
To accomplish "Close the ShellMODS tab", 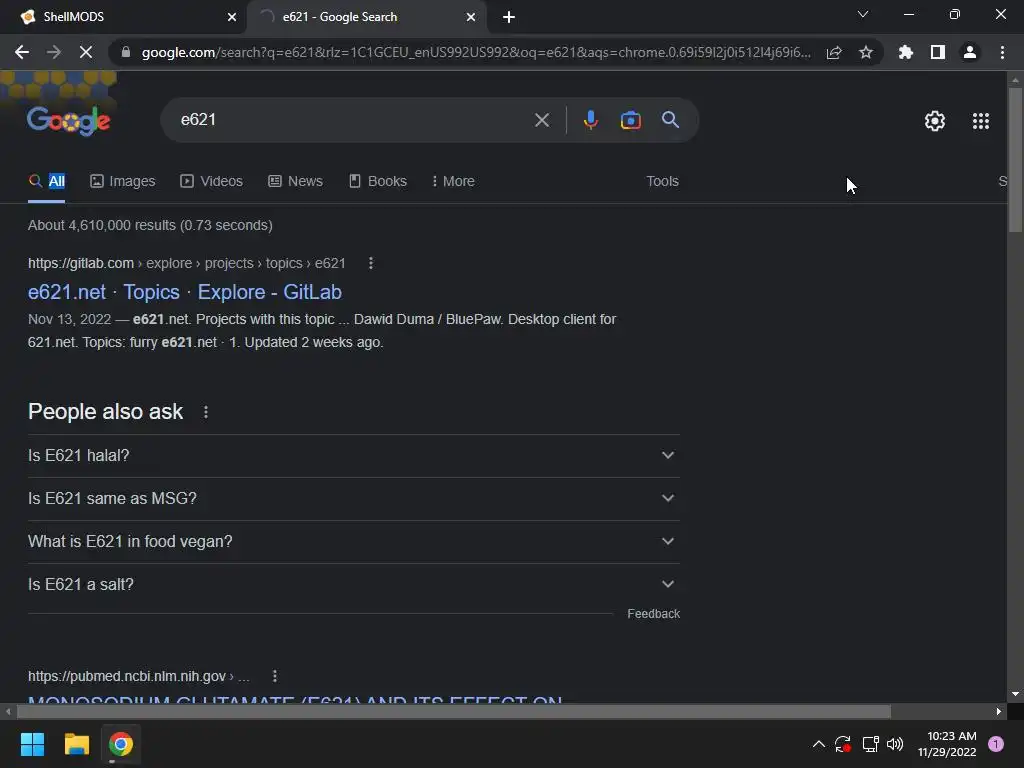I will pyautogui.click(x=232, y=17).
